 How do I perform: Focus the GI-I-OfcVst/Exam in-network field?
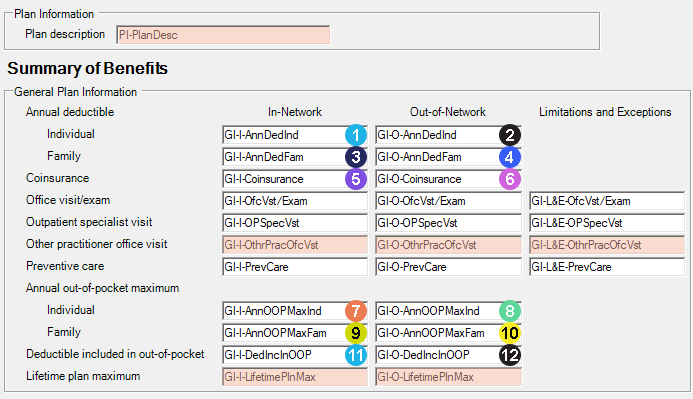295,201
